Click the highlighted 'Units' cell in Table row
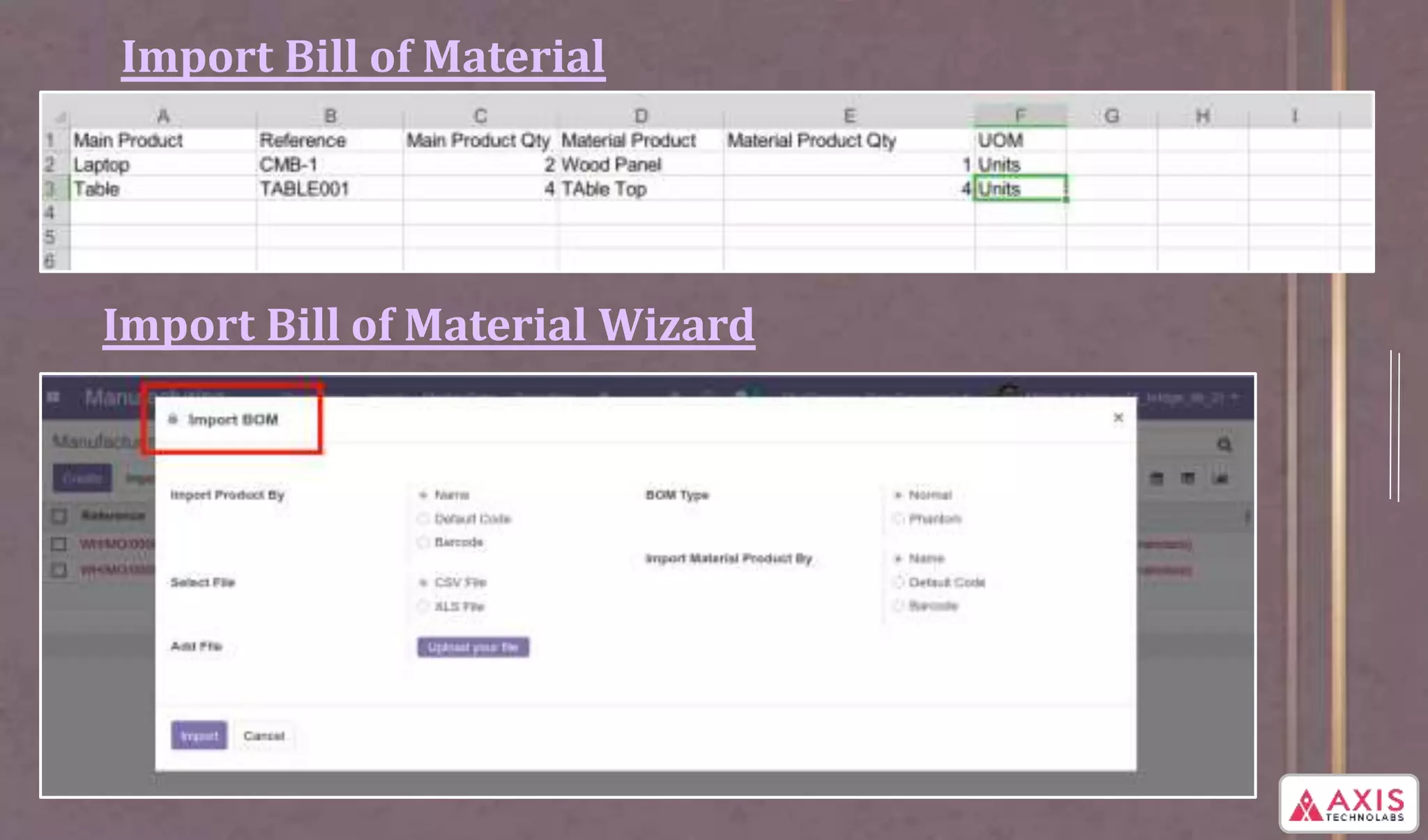Image resolution: width=1428 pixels, height=840 pixels. (x=1020, y=189)
